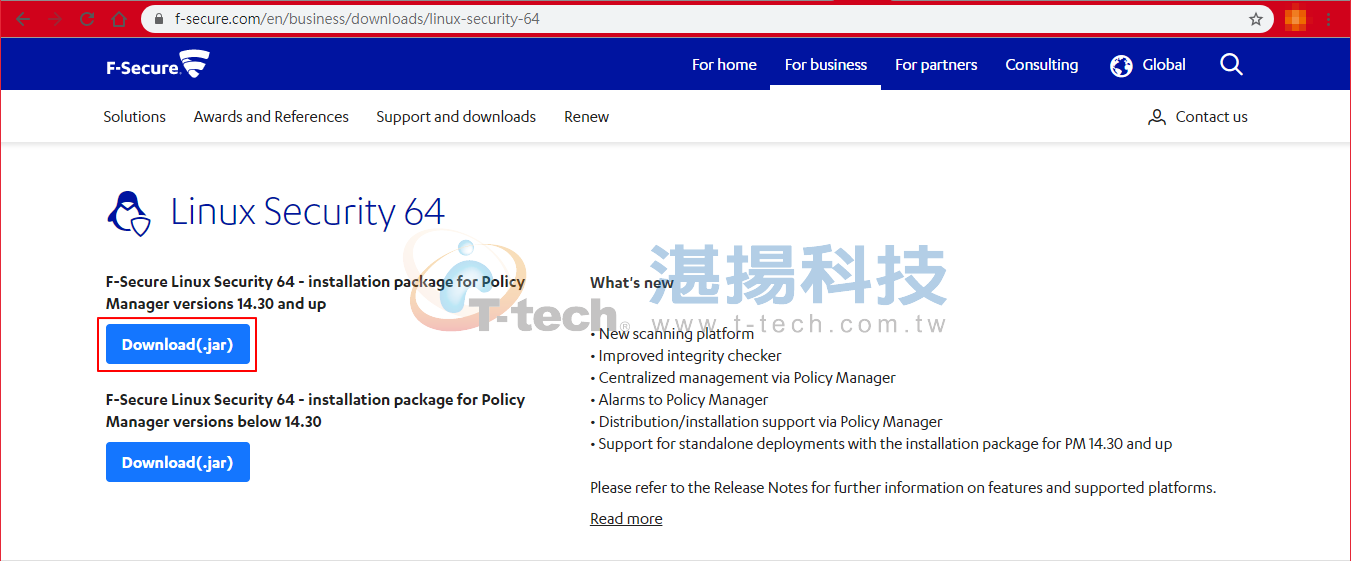
Task: Click the Linux Security penguin shield icon
Action: [128, 213]
